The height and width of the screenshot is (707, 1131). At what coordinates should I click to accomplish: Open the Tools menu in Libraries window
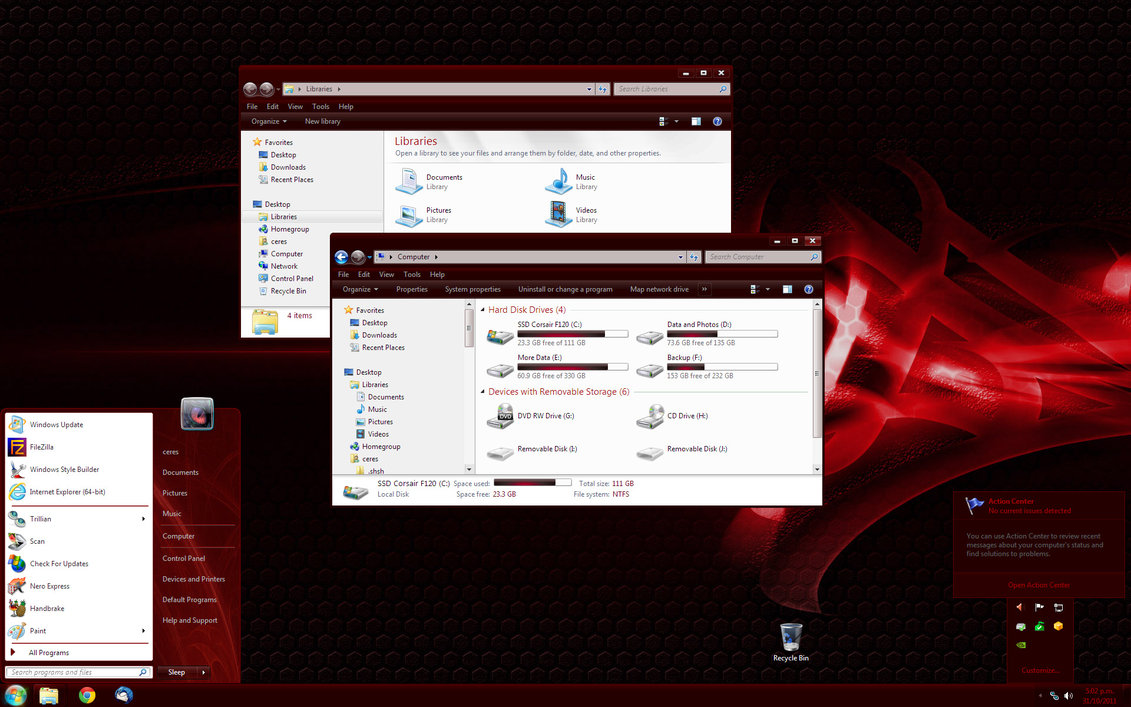pyautogui.click(x=320, y=106)
